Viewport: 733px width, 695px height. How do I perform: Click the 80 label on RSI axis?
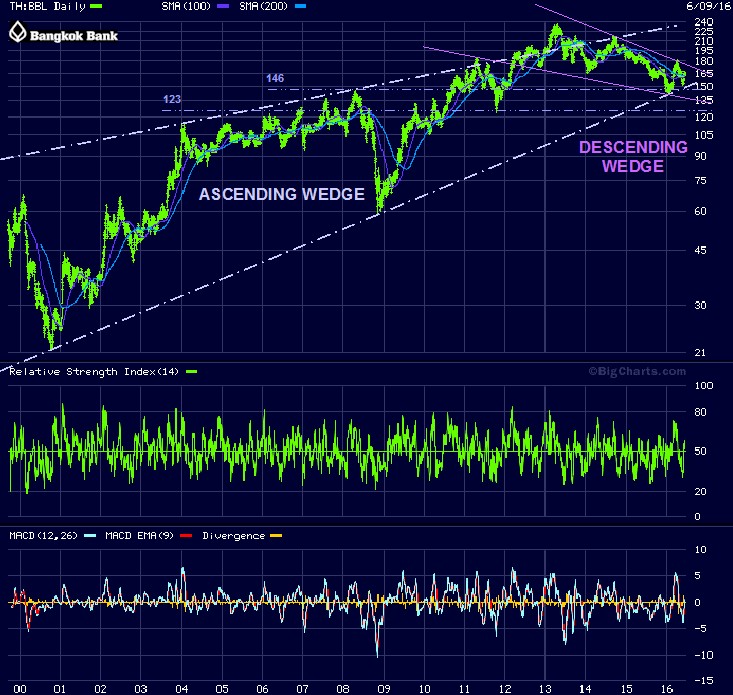700,412
